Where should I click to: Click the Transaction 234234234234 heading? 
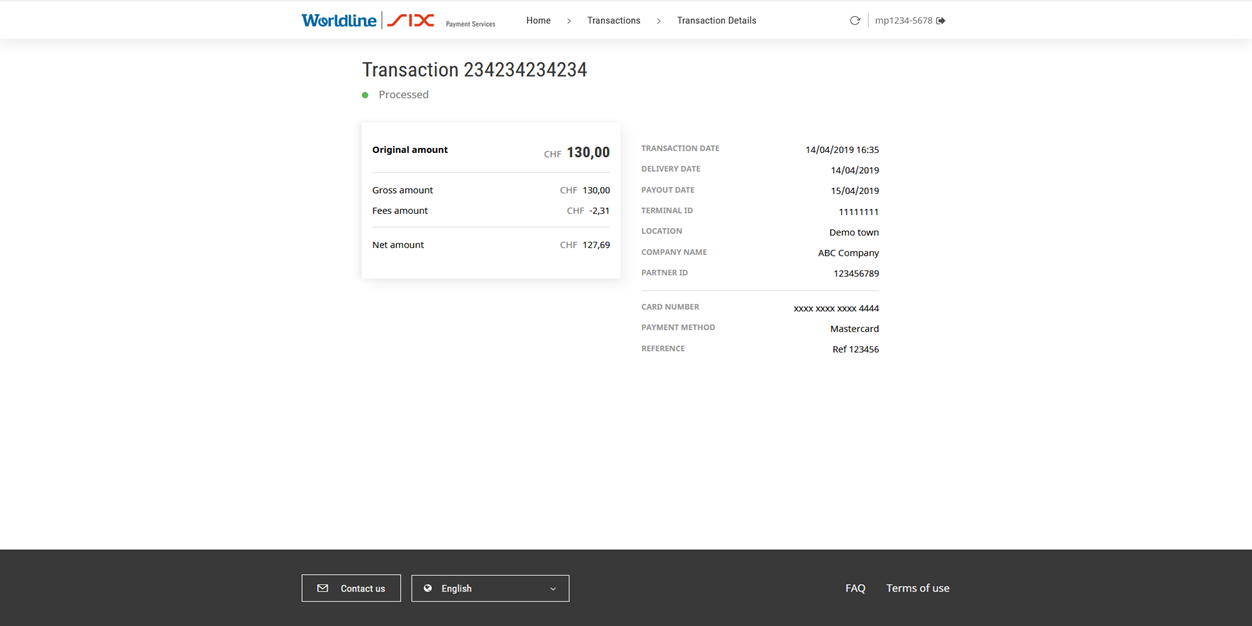pos(474,70)
